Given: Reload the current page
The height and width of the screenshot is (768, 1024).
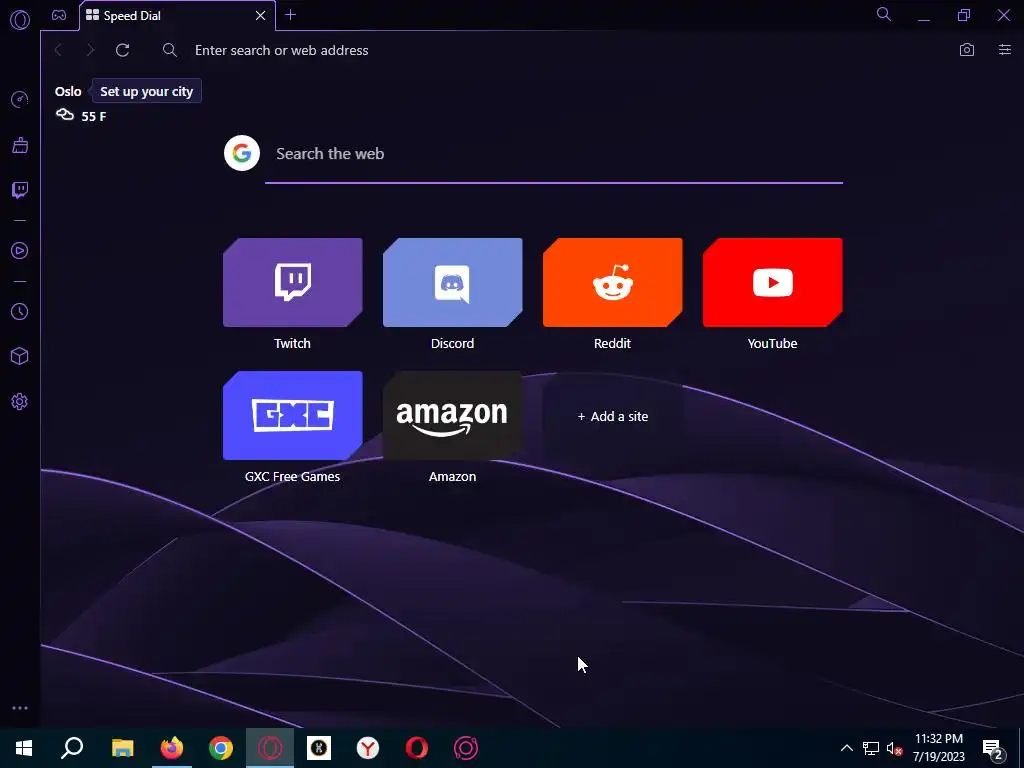Looking at the screenshot, I should [123, 50].
